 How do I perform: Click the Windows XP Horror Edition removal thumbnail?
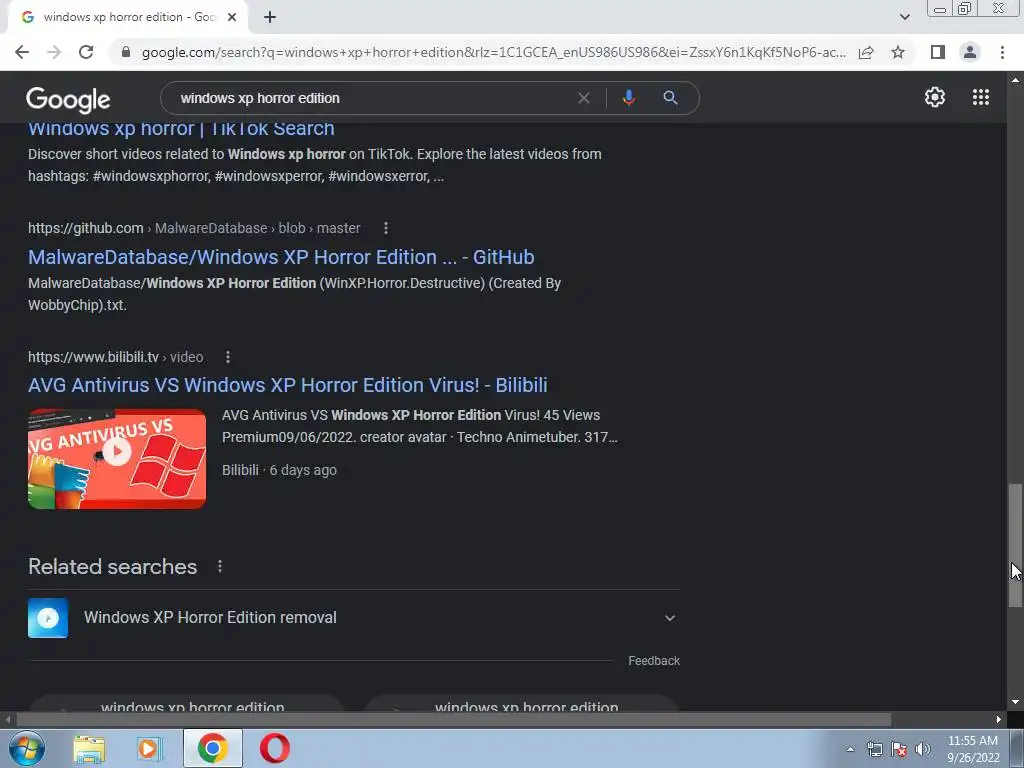(48, 618)
